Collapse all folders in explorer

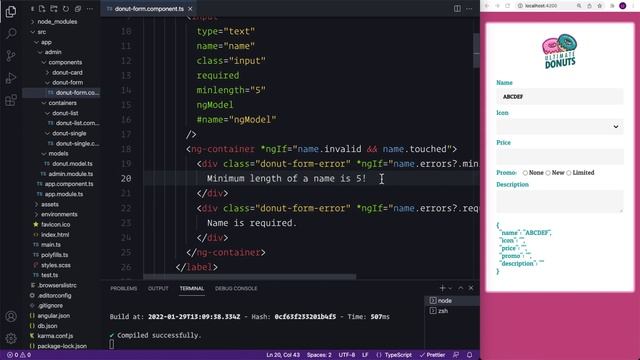coord(78,9)
